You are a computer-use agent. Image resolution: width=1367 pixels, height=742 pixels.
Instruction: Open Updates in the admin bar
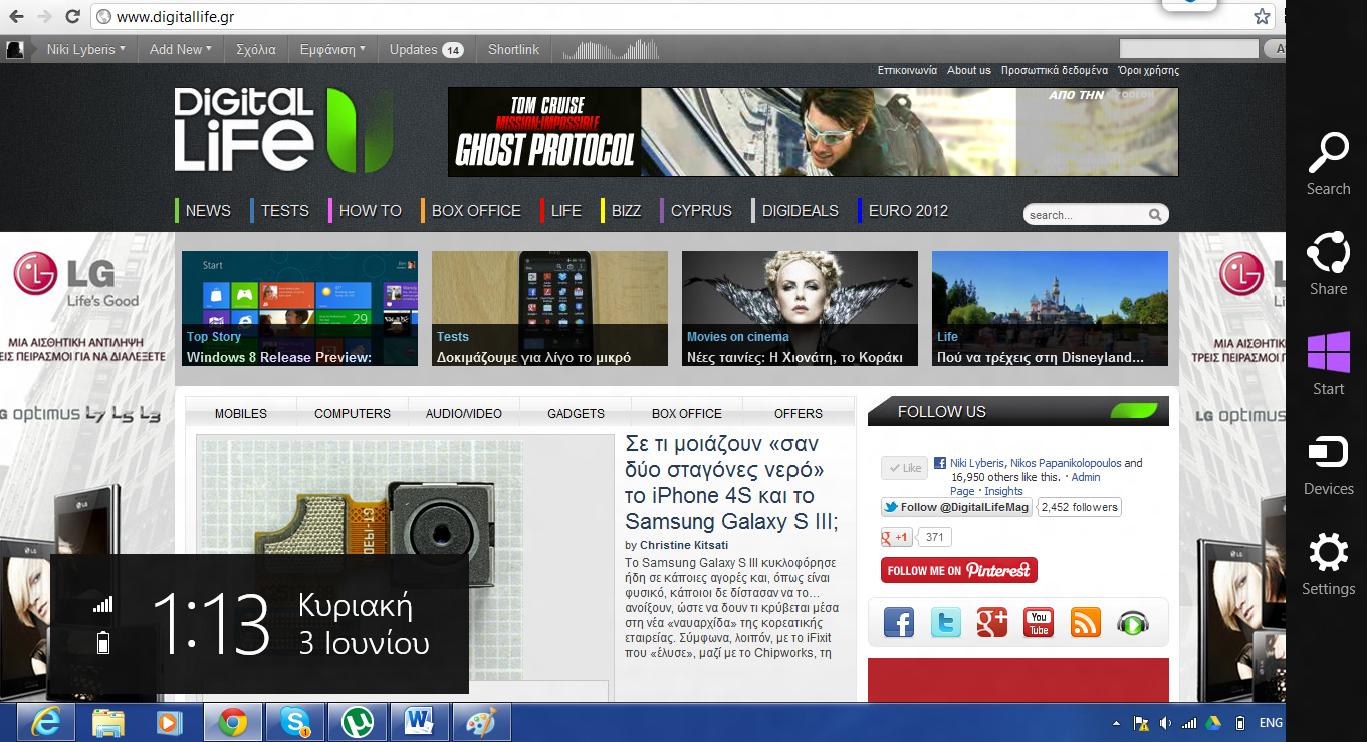pos(426,49)
